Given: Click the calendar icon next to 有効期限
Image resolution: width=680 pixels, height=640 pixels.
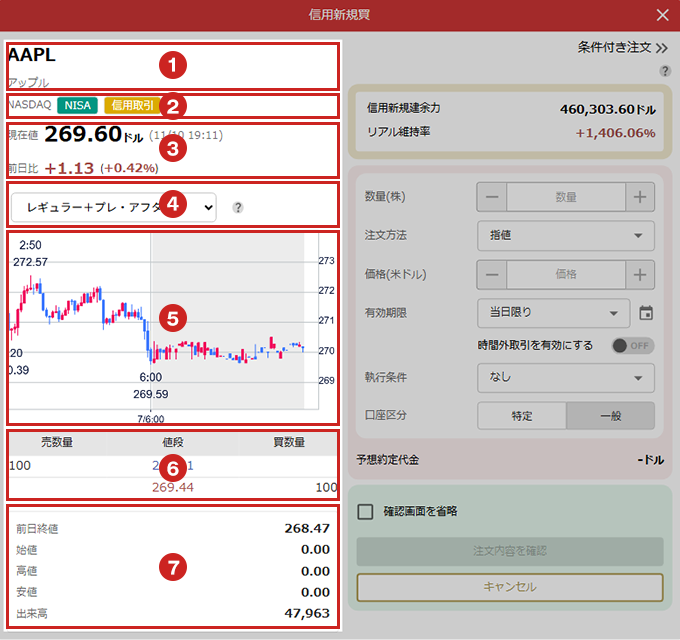Looking at the screenshot, I should [x=646, y=313].
